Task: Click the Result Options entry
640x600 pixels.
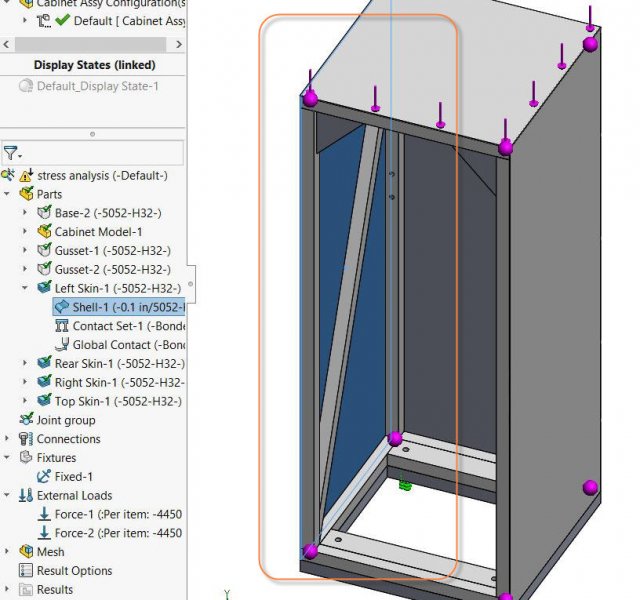Action: (74, 570)
